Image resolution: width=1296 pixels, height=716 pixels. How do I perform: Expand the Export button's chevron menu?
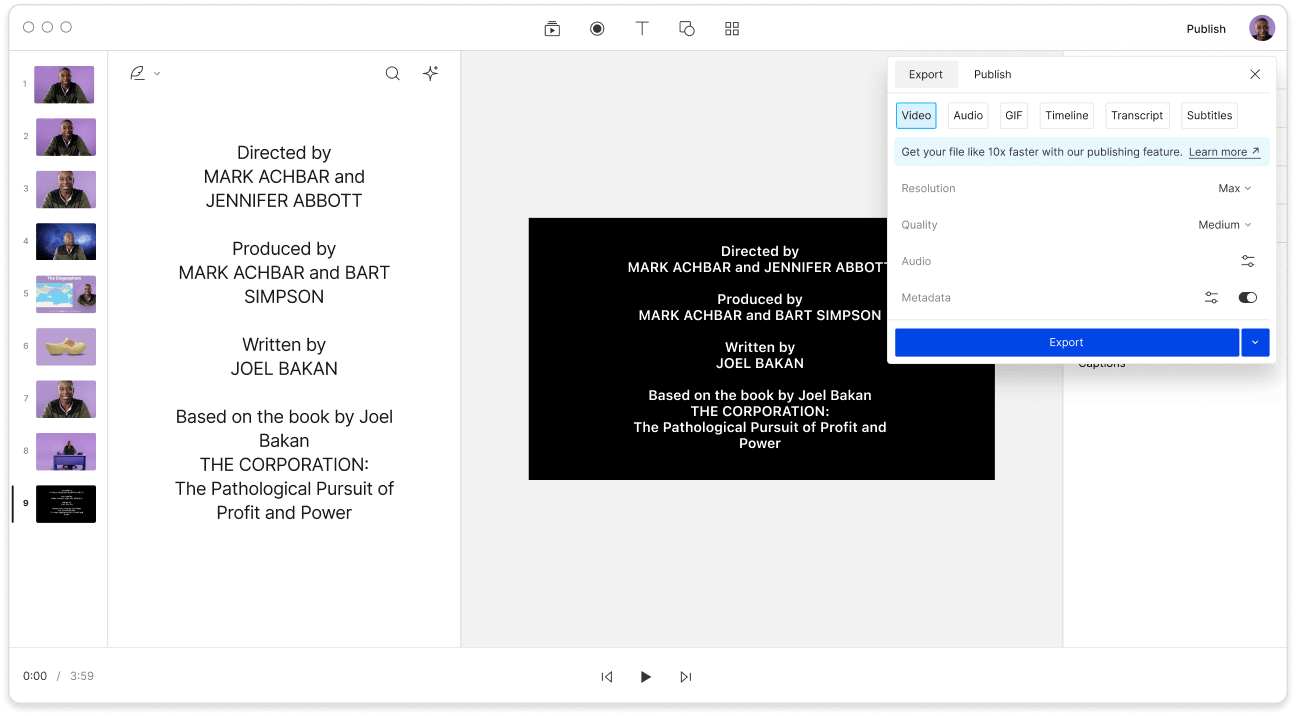(1255, 342)
